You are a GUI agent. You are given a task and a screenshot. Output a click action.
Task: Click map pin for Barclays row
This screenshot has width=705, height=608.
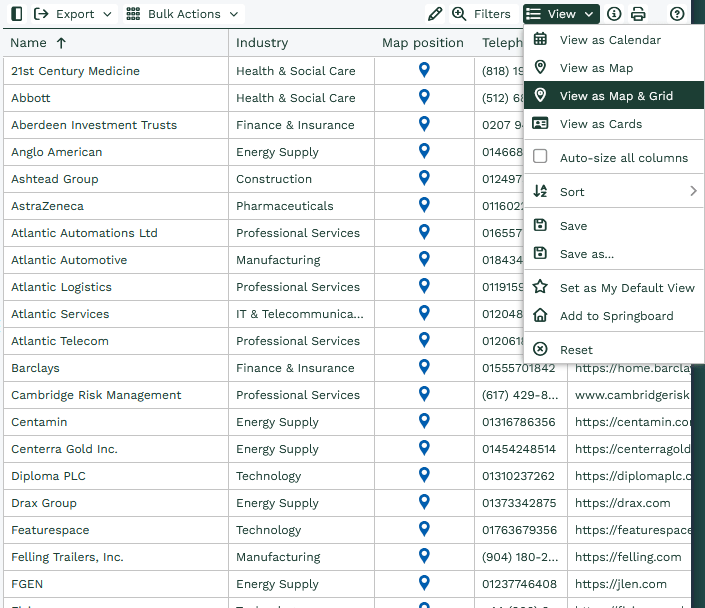coord(424,367)
